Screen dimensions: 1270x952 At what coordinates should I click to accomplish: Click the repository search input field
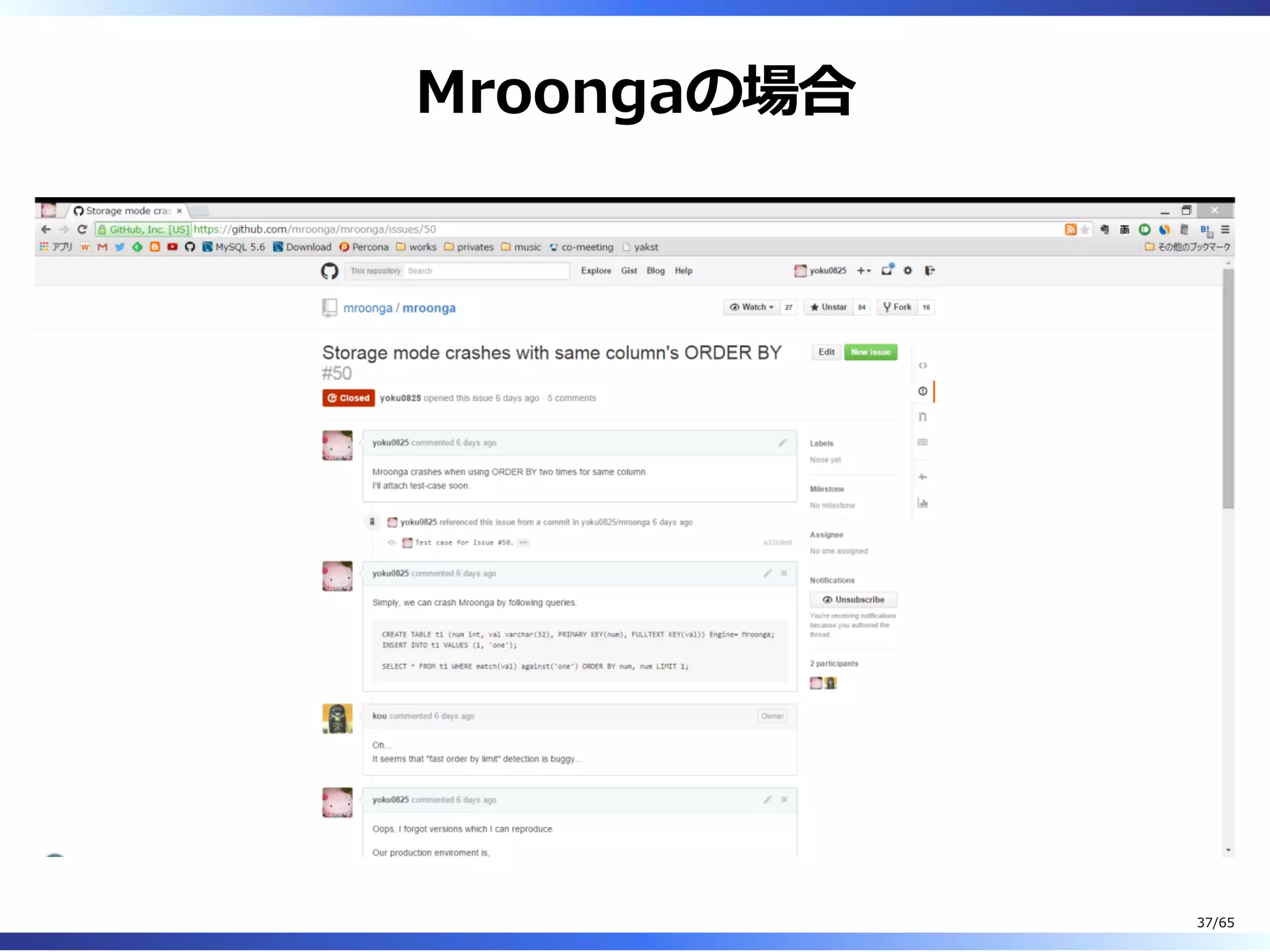point(486,271)
